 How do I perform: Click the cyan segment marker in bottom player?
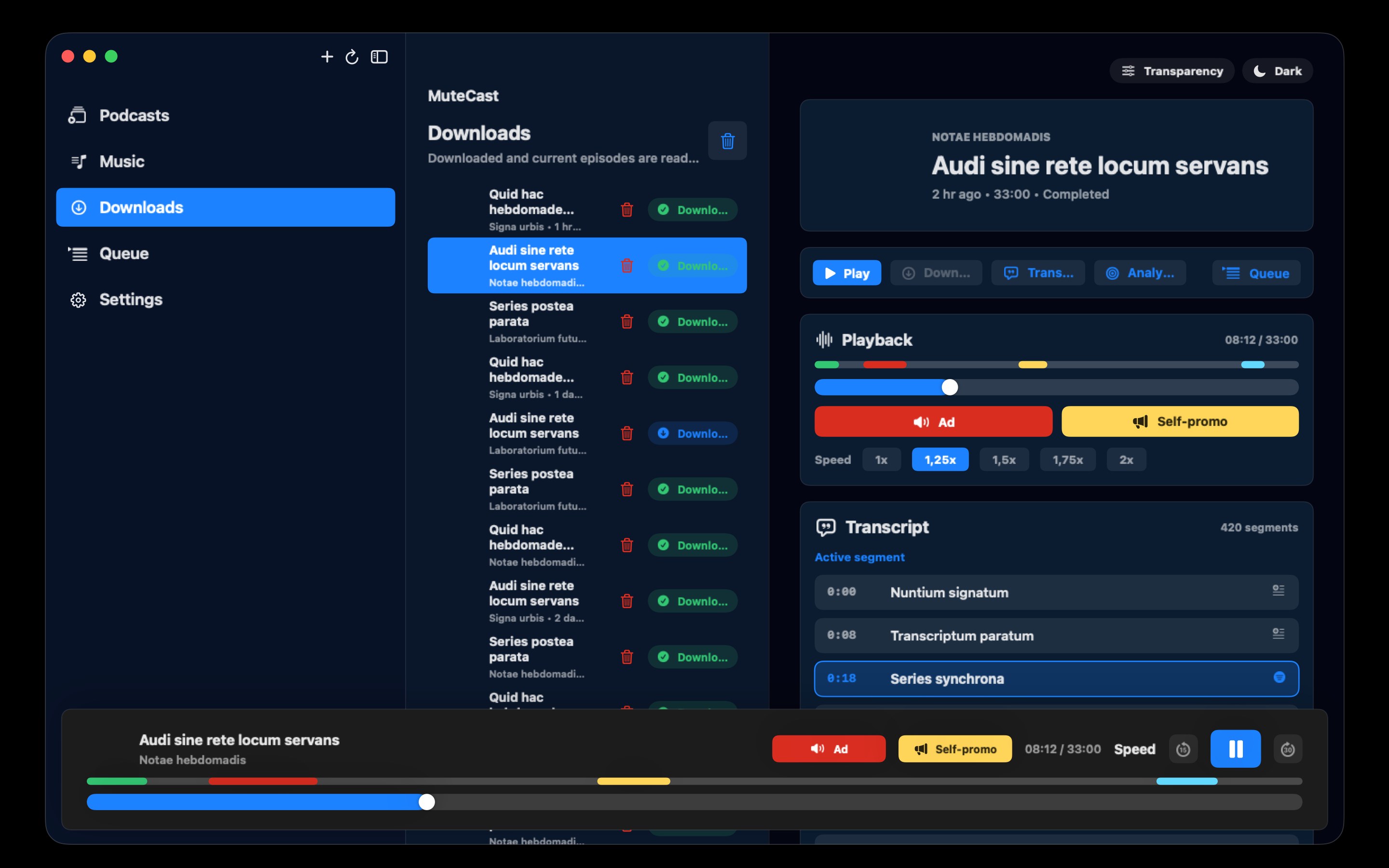1186,781
